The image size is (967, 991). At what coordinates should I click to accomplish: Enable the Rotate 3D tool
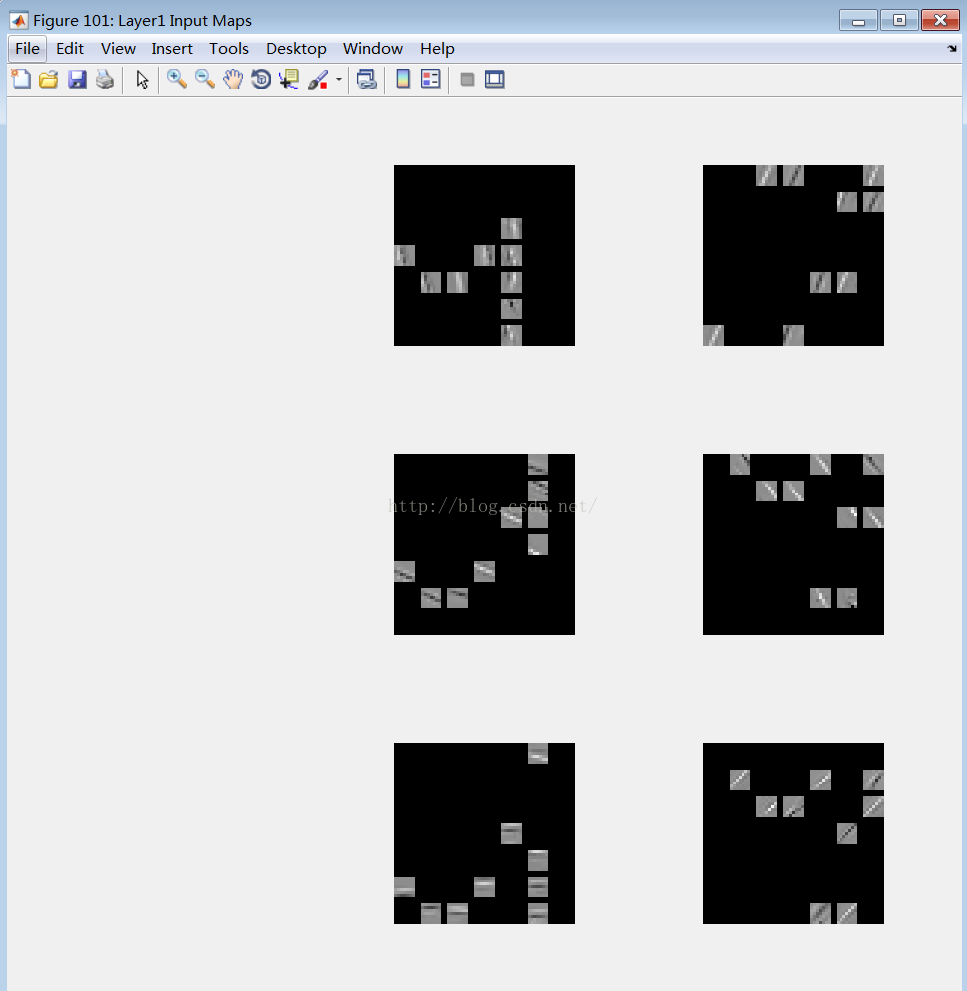(x=260, y=79)
